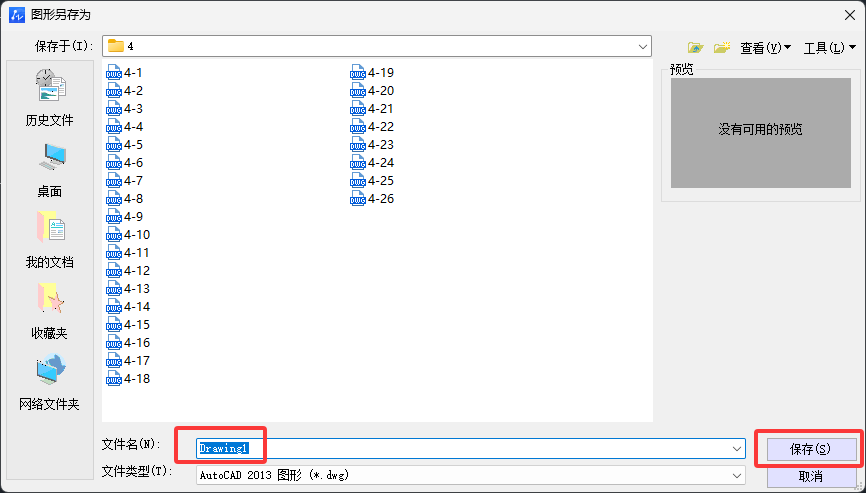The width and height of the screenshot is (866, 493).
Task: Close the 图形另存为 dialog
Action: (850, 15)
